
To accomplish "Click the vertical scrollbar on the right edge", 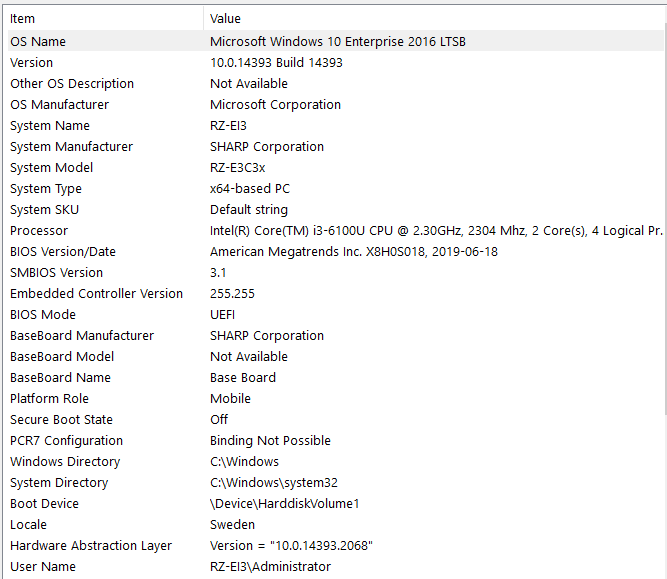I will (x=661, y=300).
